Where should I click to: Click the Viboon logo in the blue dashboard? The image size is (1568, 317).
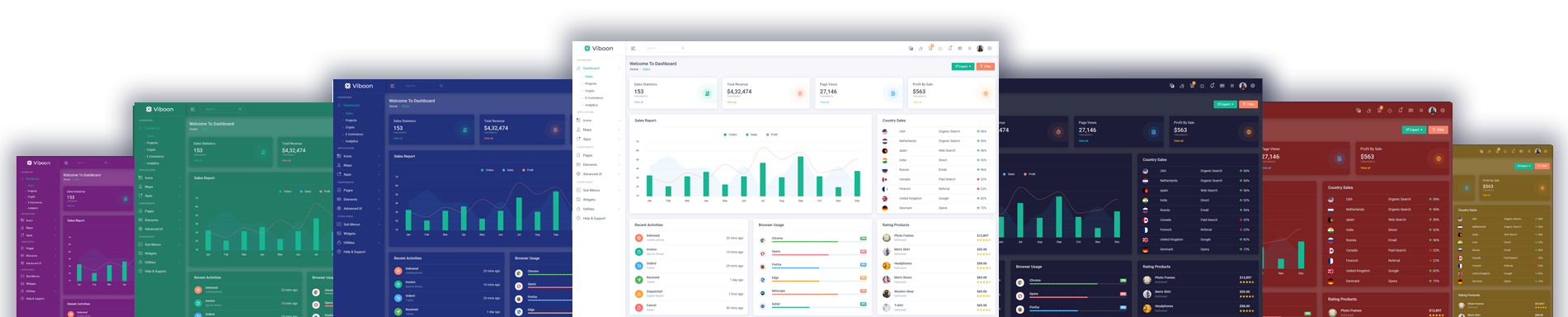pos(359,86)
